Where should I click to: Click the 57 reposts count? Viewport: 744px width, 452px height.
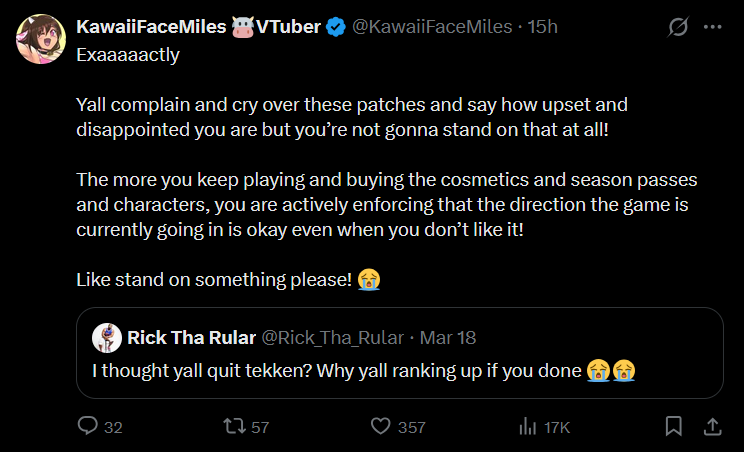260,427
